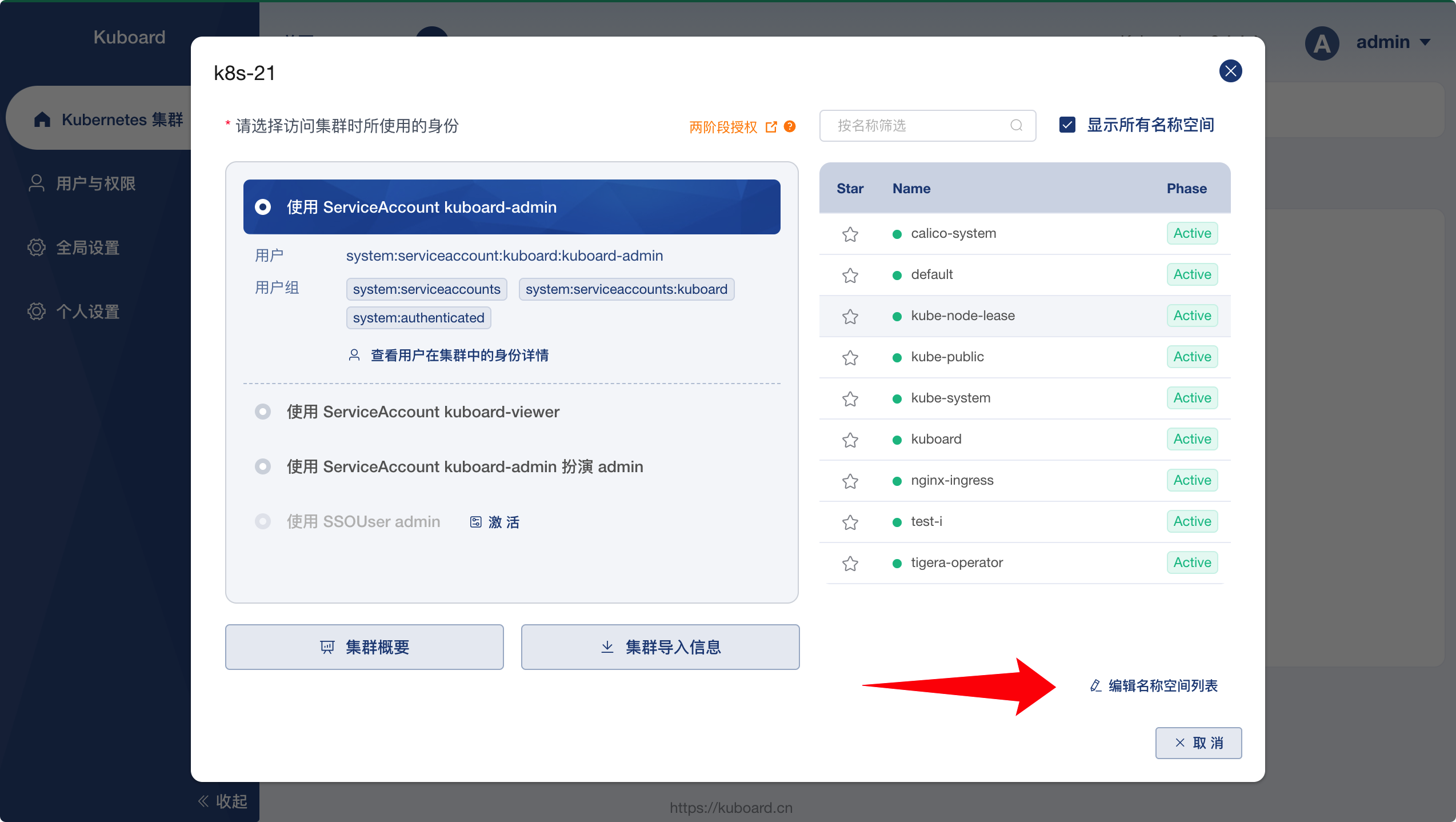The height and width of the screenshot is (822, 1456).
Task: Click the system:serviceaccount:kuboard:kuboard-admin user value
Action: (x=505, y=256)
